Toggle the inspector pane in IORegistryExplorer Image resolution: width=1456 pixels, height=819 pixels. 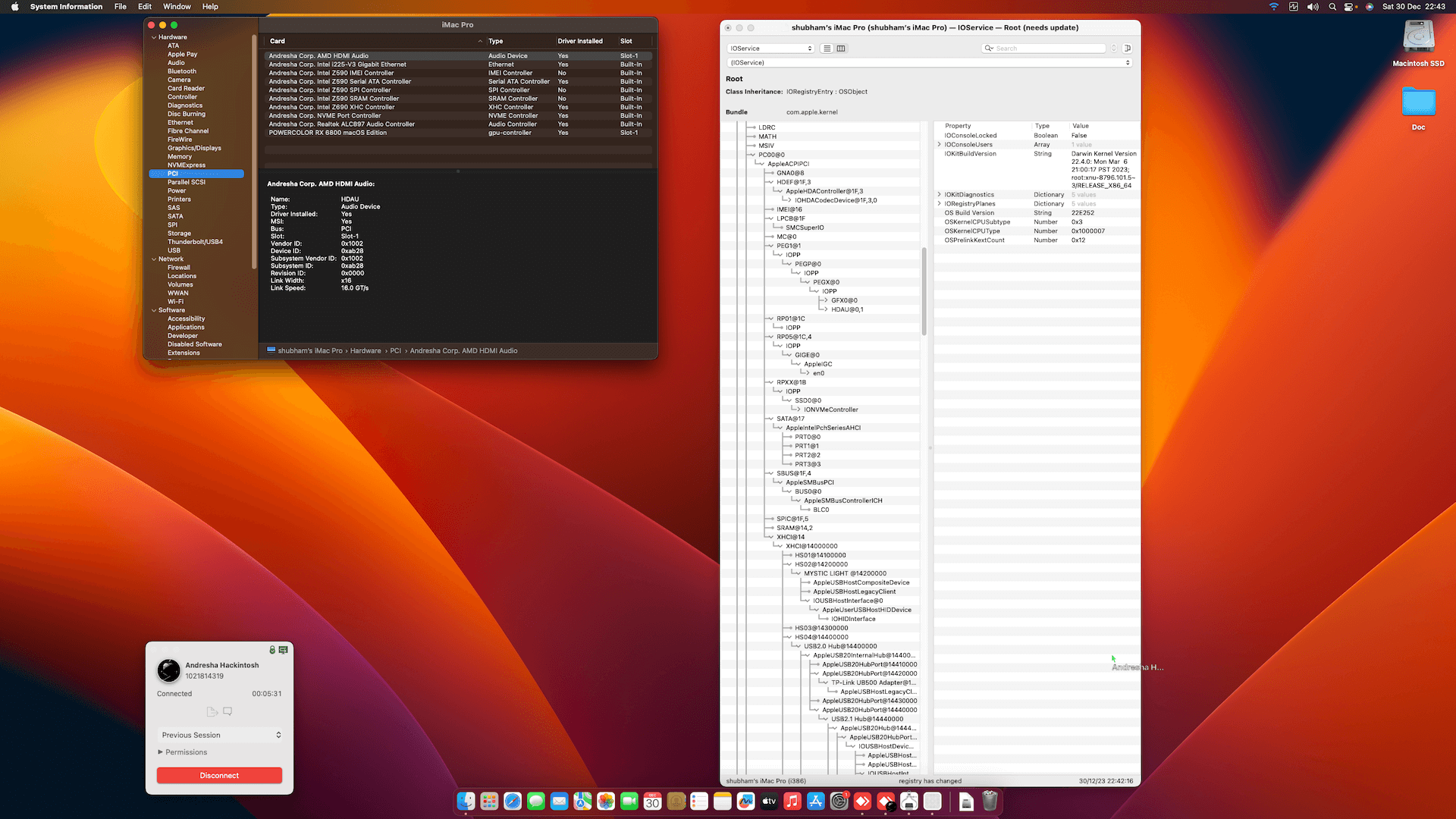pos(1128,48)
